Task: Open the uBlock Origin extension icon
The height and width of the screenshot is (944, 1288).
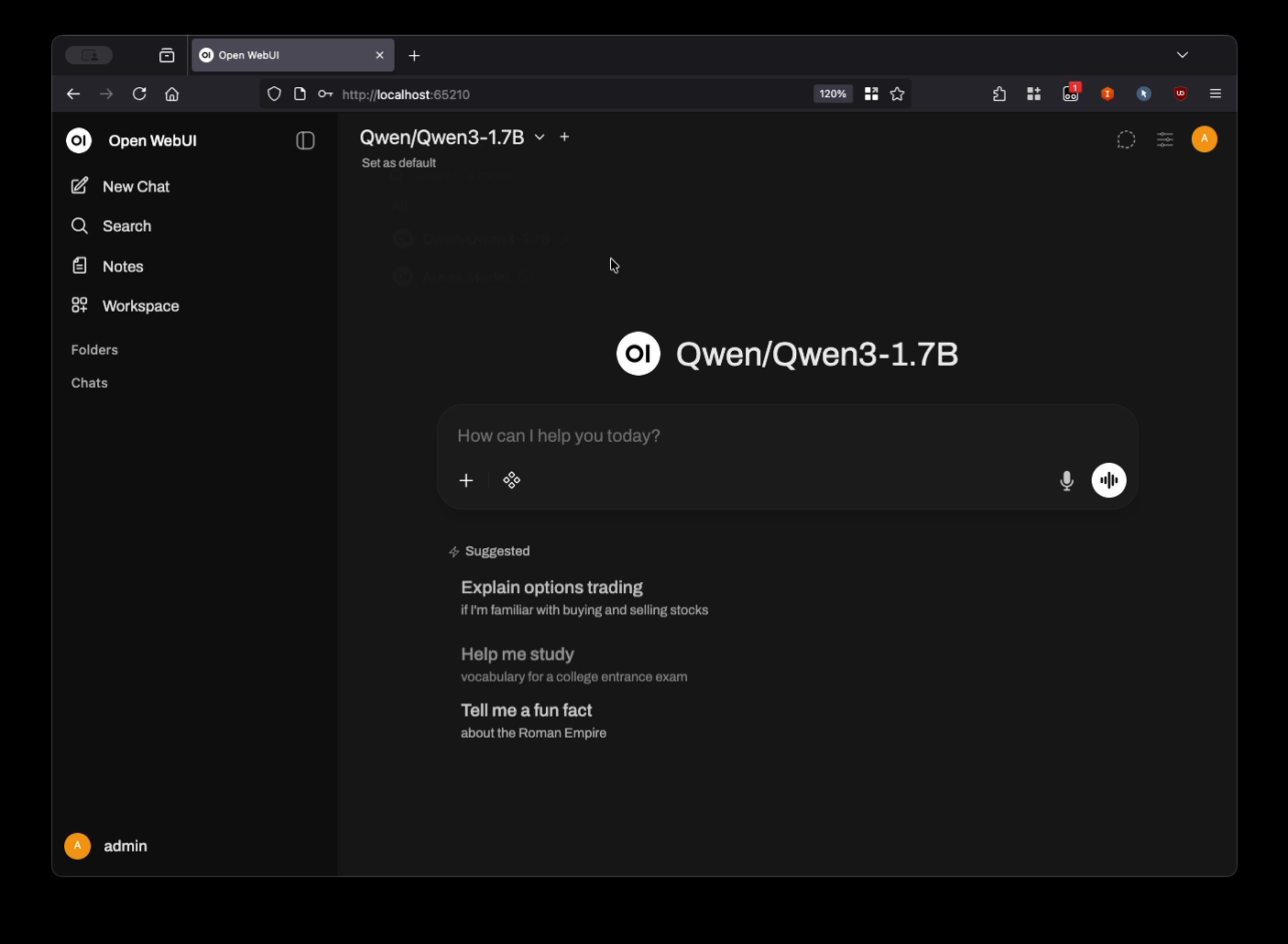Action: [1181, 93]
